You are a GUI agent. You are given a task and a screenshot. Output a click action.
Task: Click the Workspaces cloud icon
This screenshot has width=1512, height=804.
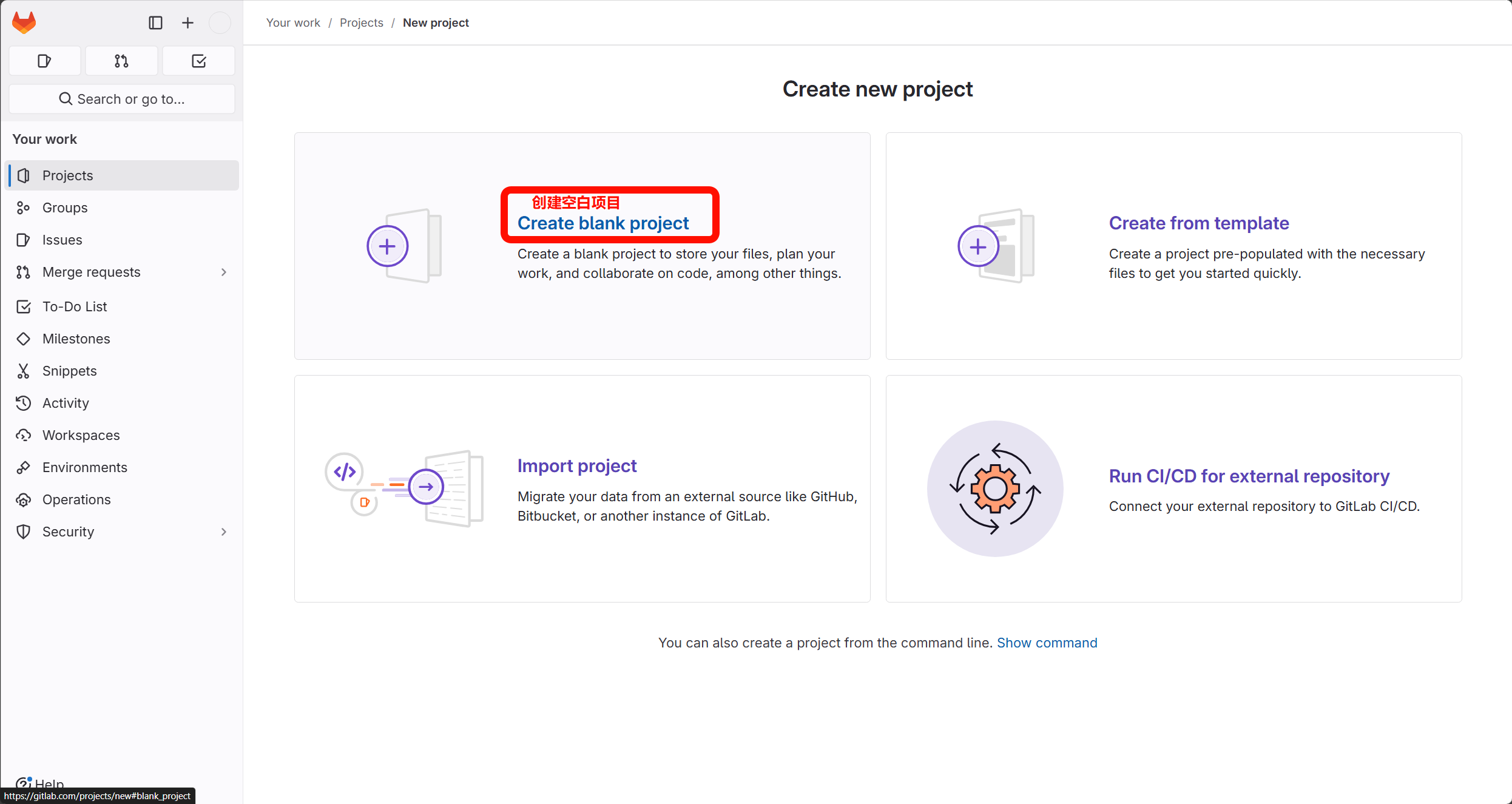24,435
